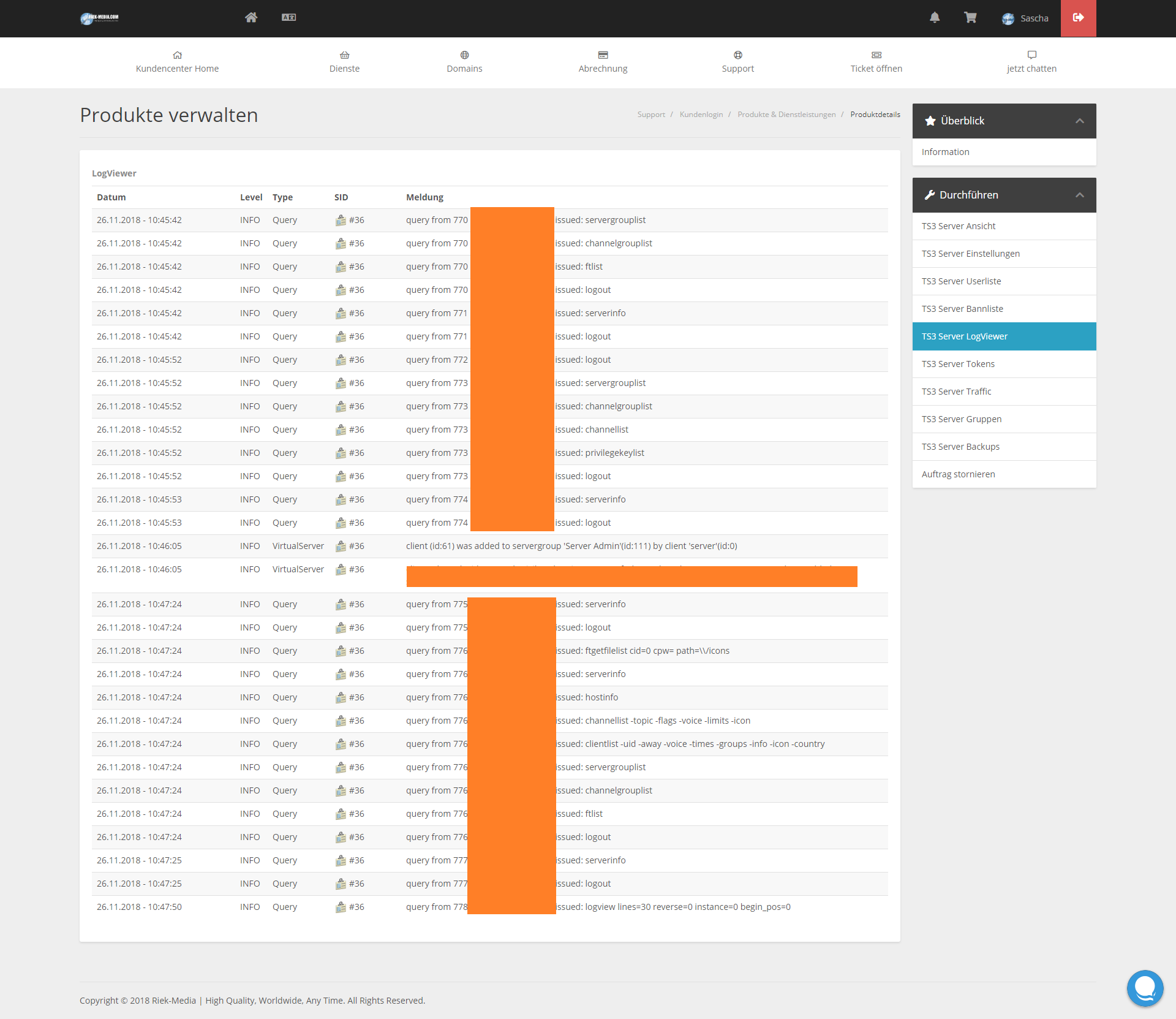This screenshot has height=1019, width=1176.
Task: Open the live chat bubble
Action: point(1144,988)
